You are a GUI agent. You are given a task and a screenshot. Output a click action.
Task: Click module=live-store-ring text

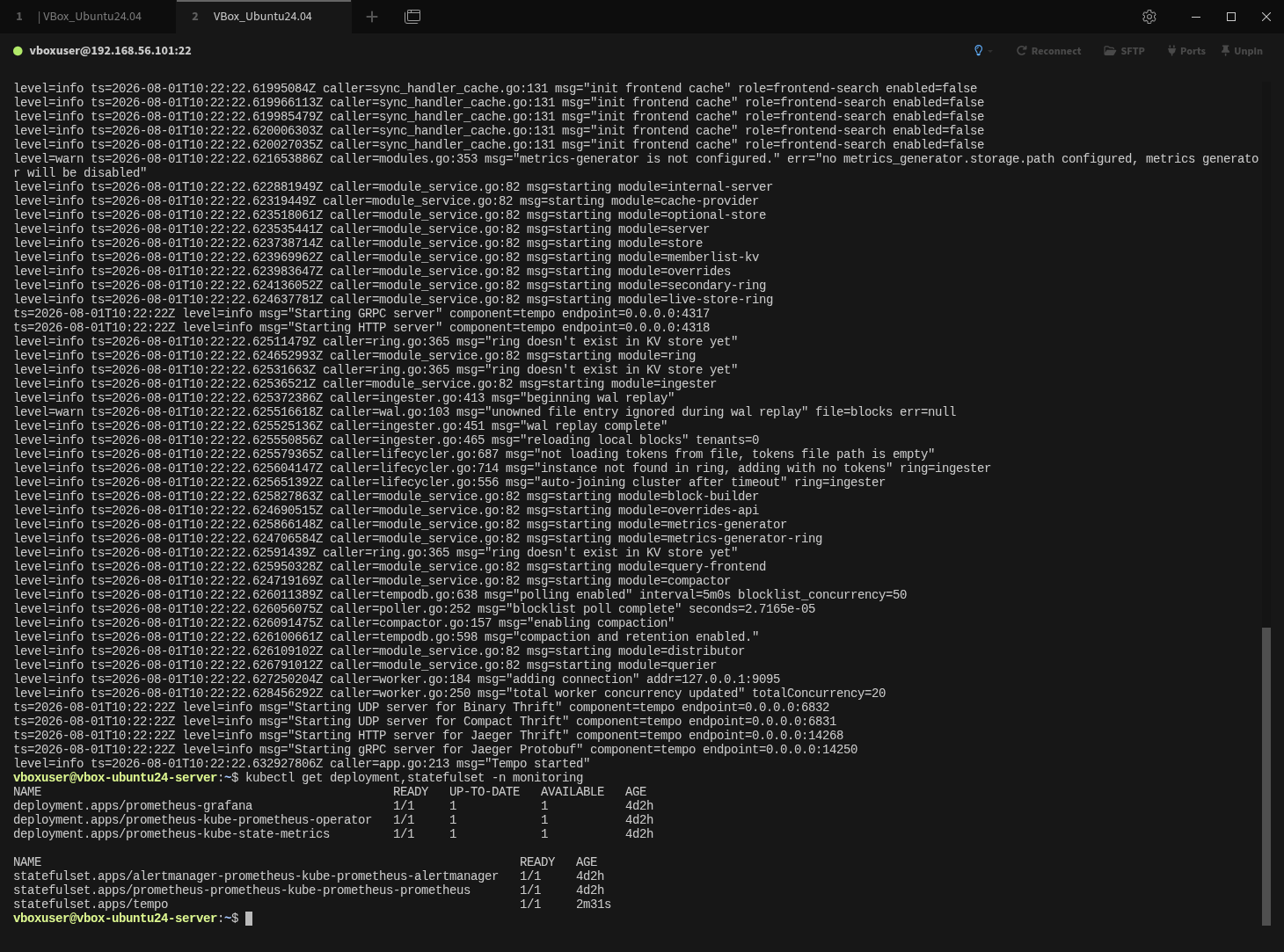click(696, 300)
